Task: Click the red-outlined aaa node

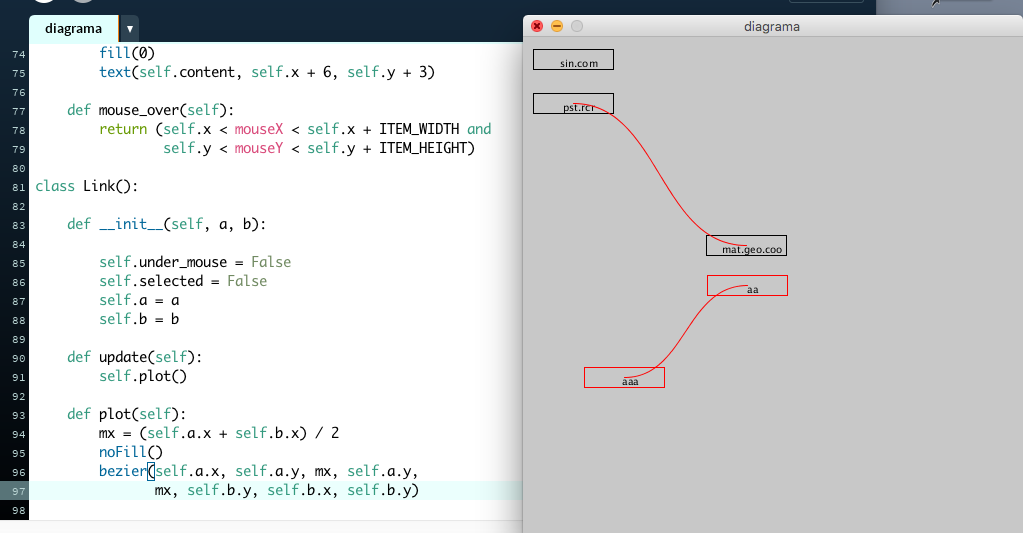Action: [x=624, y=377]
